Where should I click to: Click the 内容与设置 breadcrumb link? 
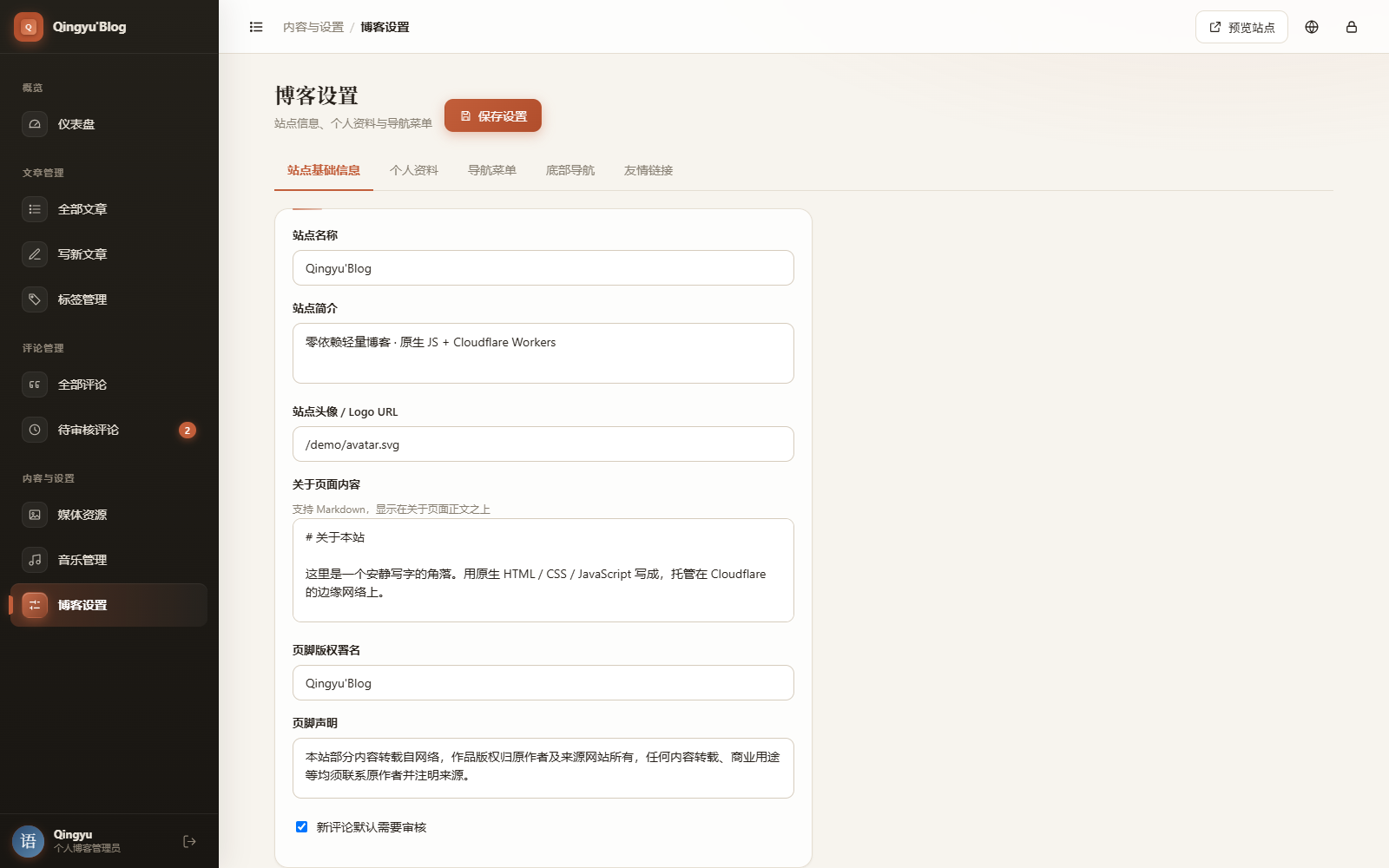coord(313,27)
